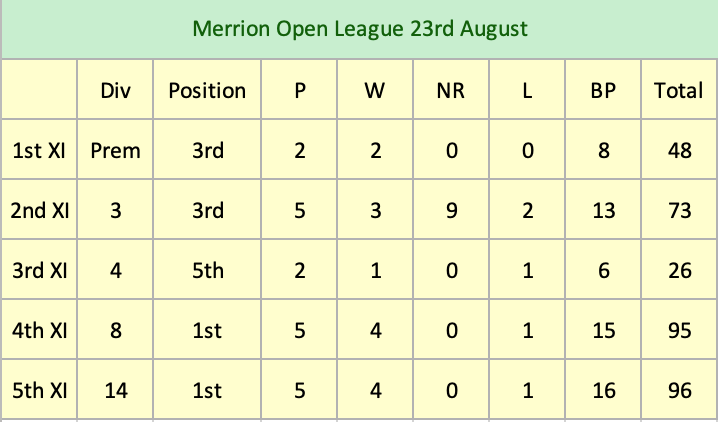
Task: Click the Total value 73 cell
Action: [x=680, y=210]
